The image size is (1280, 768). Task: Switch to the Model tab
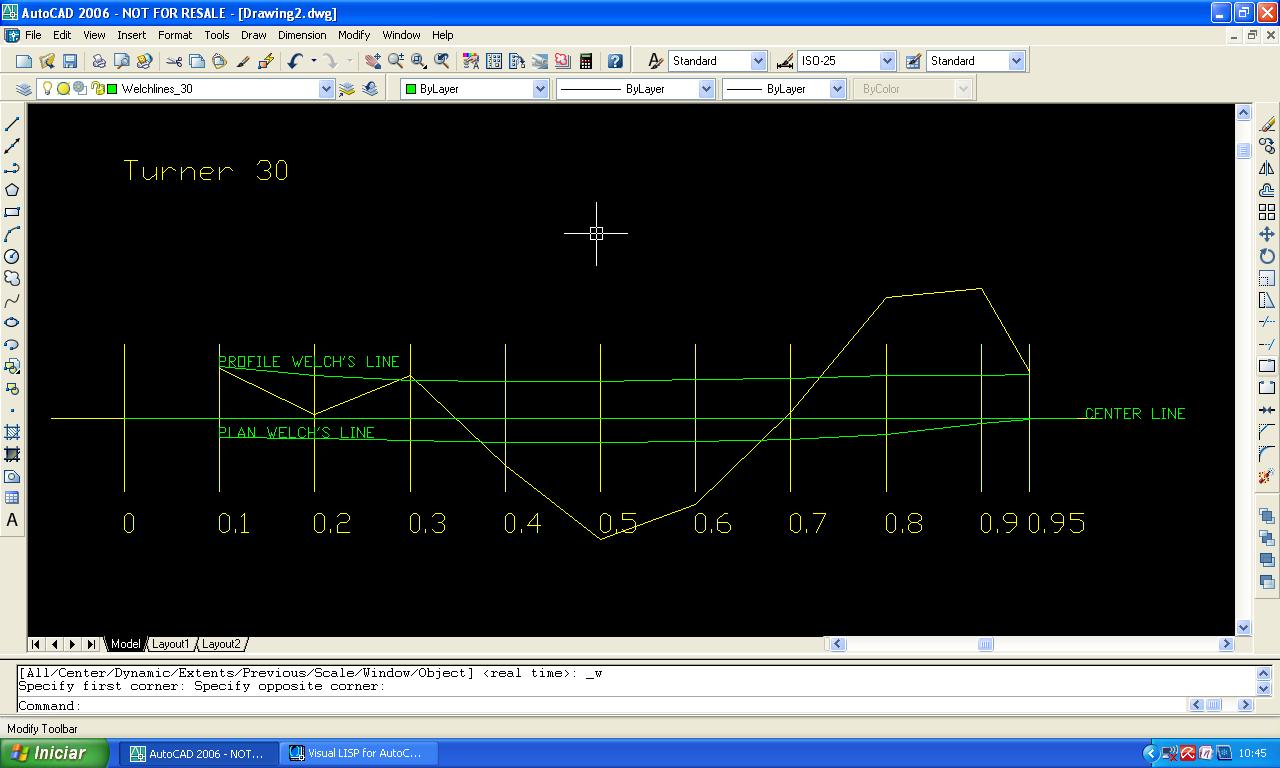coord(125,644)
